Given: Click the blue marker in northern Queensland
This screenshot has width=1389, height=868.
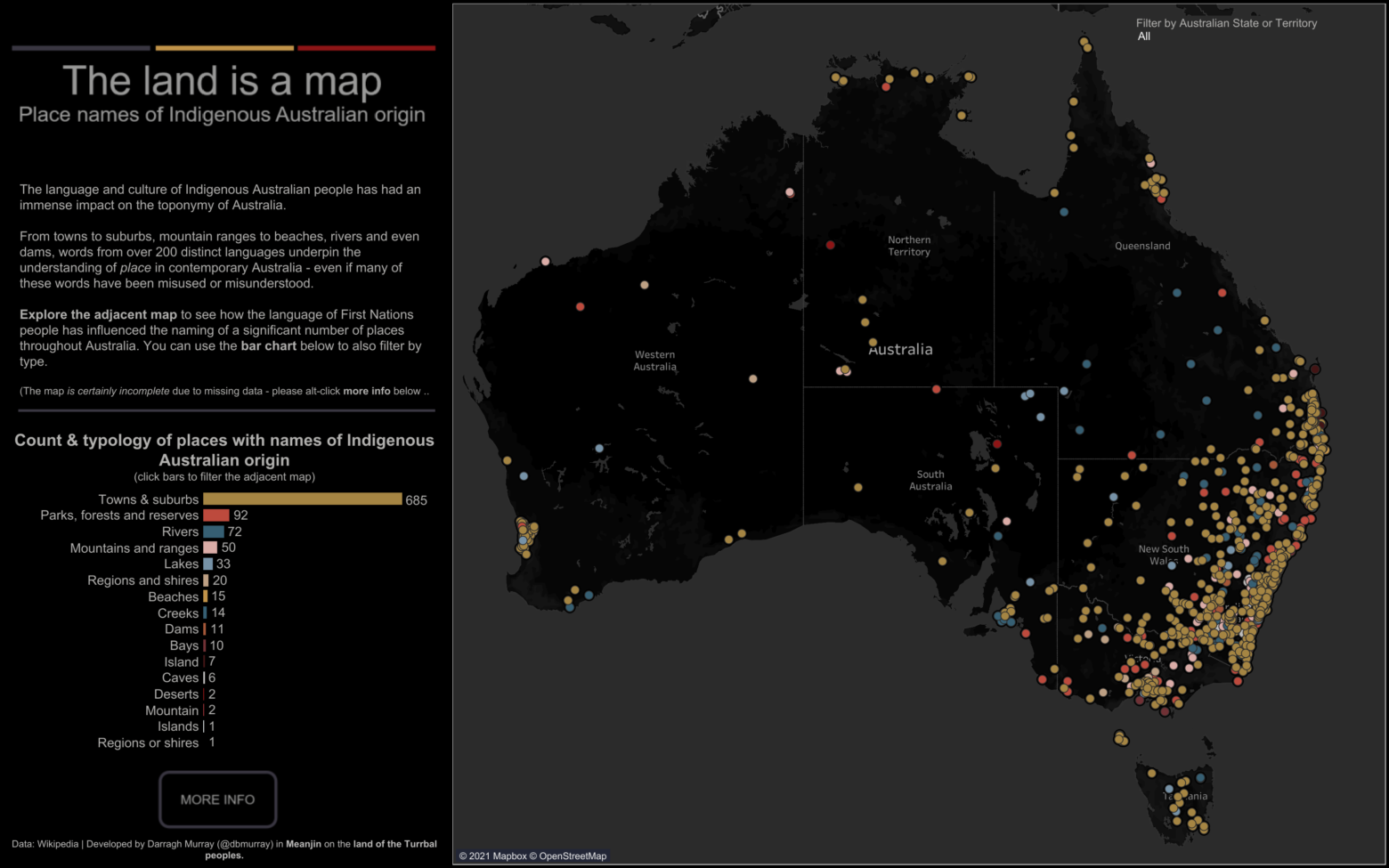Looking at the screenshot, I should 1063,212.
